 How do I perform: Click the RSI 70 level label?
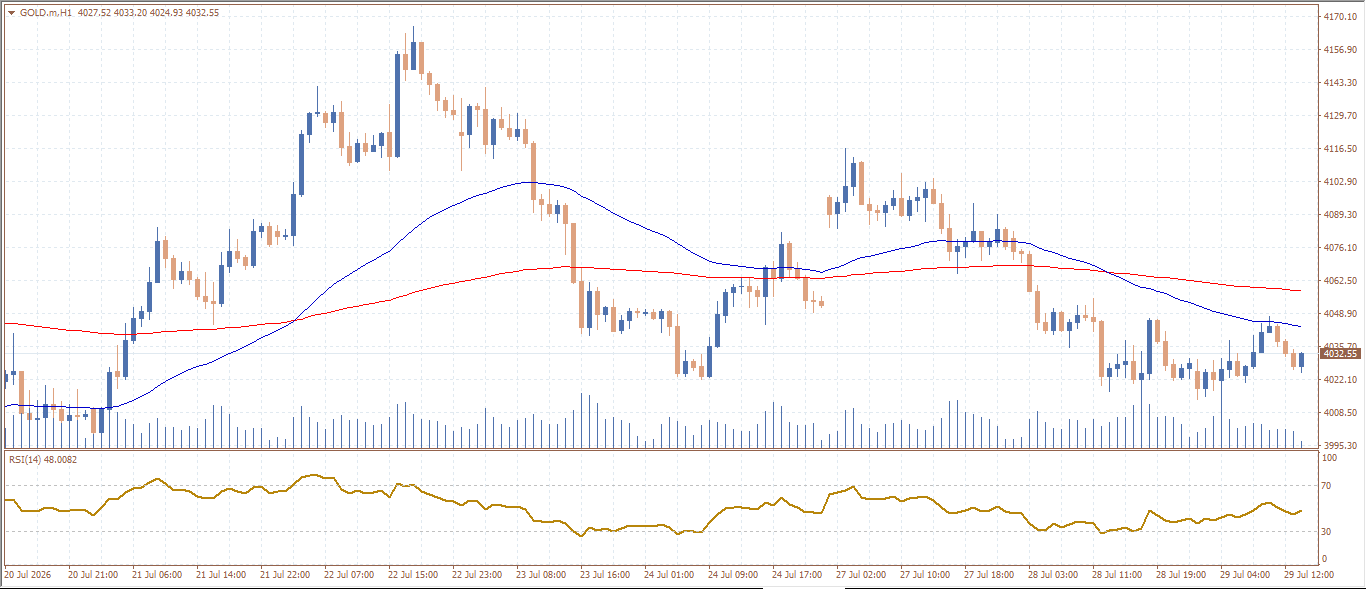click(x=1328, y=486)
